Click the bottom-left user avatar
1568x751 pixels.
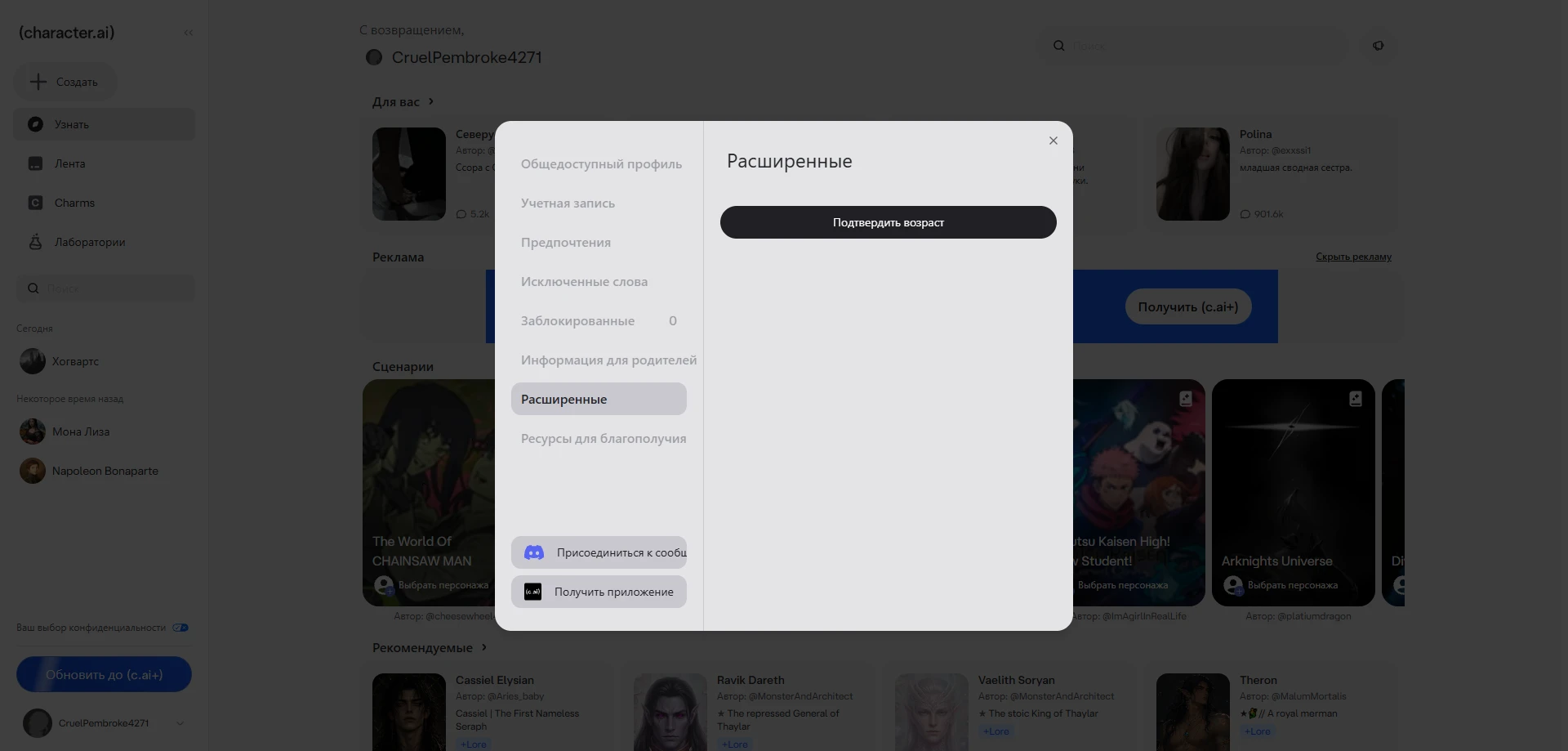pos(38,723)
